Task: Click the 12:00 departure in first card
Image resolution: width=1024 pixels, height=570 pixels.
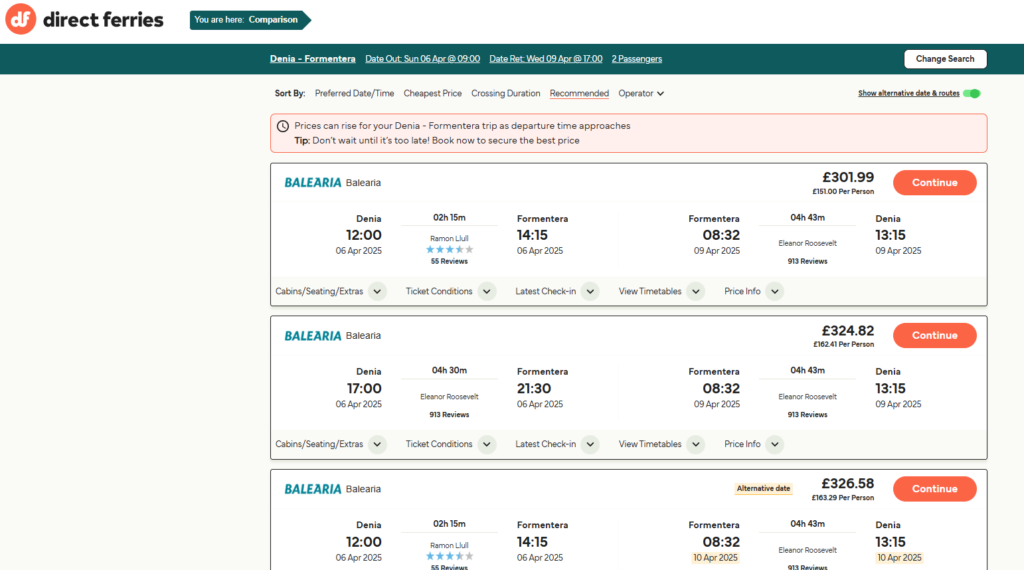Action: point(364,235)
